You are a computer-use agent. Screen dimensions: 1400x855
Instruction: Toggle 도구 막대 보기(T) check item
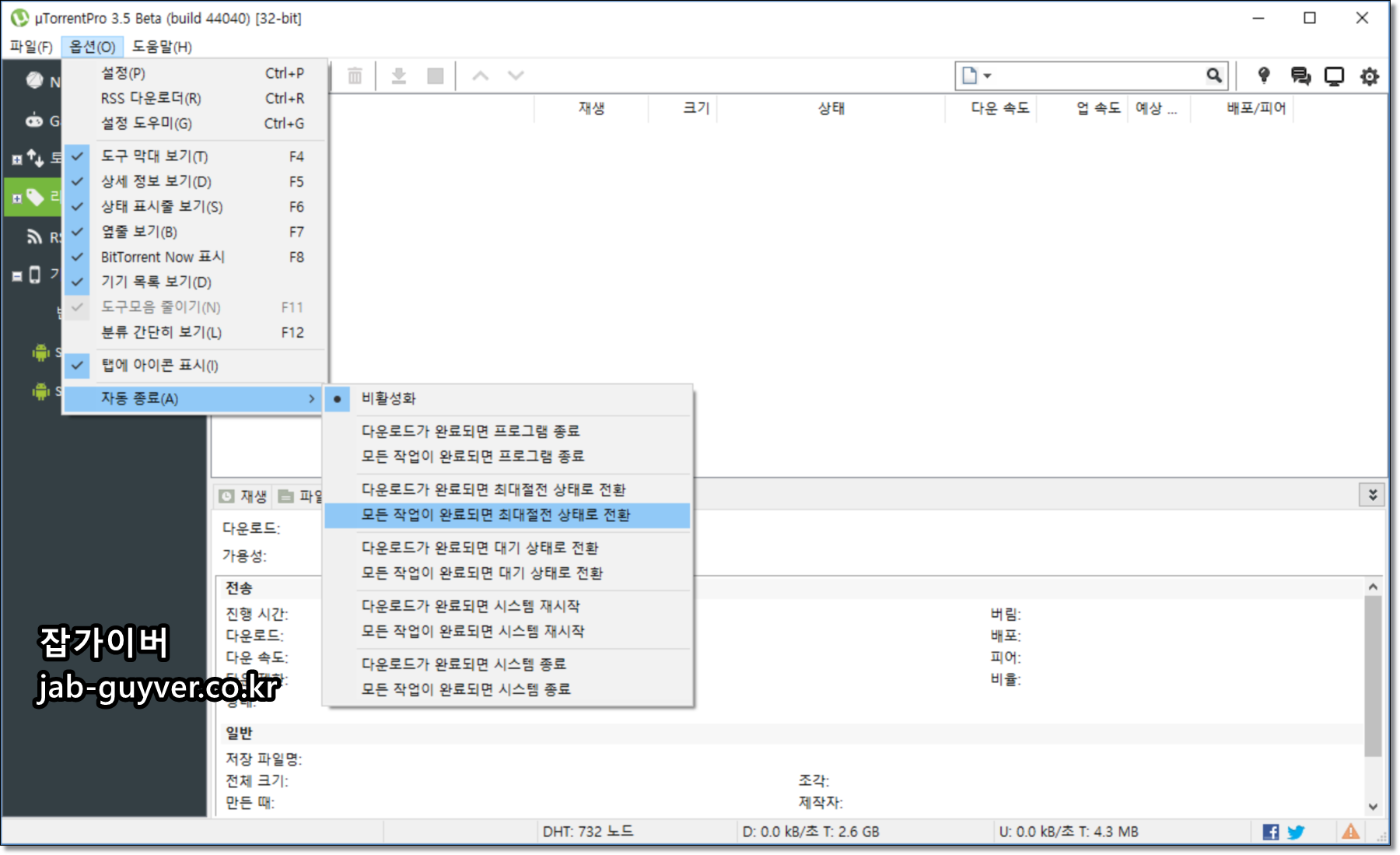(x=194, y=156)
